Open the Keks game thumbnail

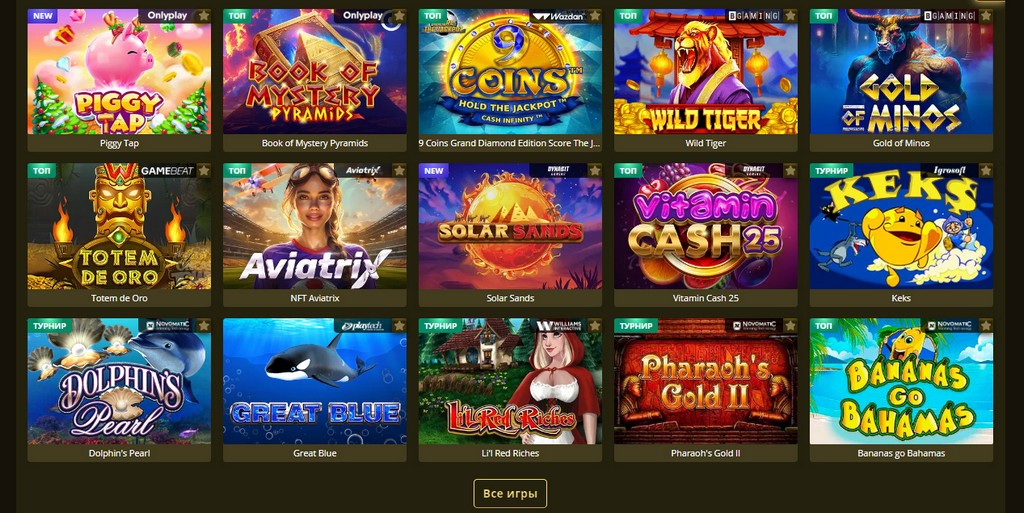coord(901,226)
